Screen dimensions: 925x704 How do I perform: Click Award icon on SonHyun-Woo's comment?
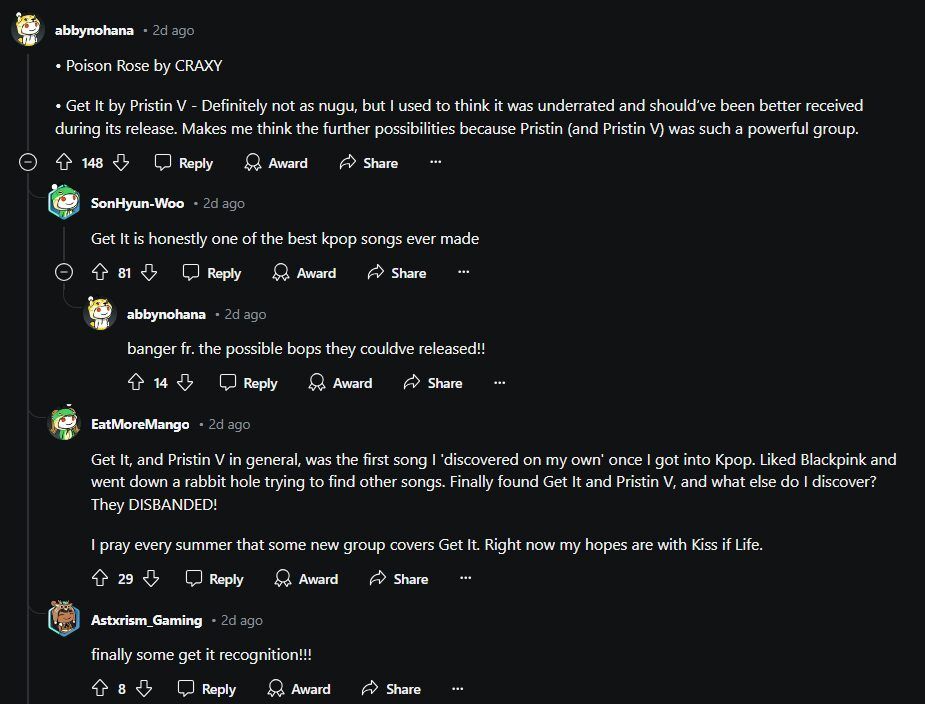pos(281,273)
